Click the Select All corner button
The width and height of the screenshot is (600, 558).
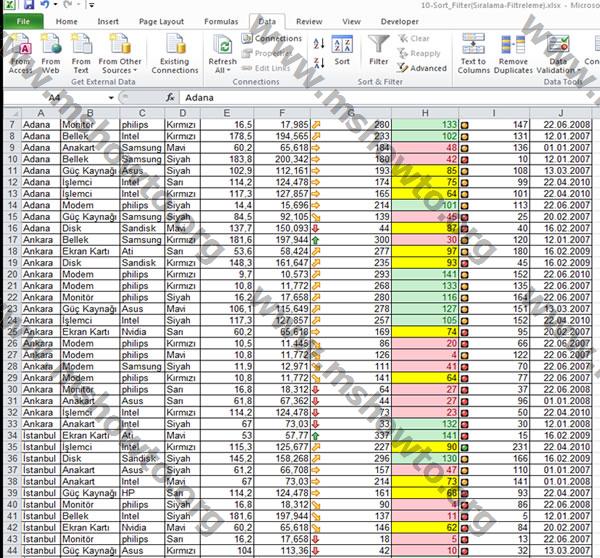coord(13,113)
